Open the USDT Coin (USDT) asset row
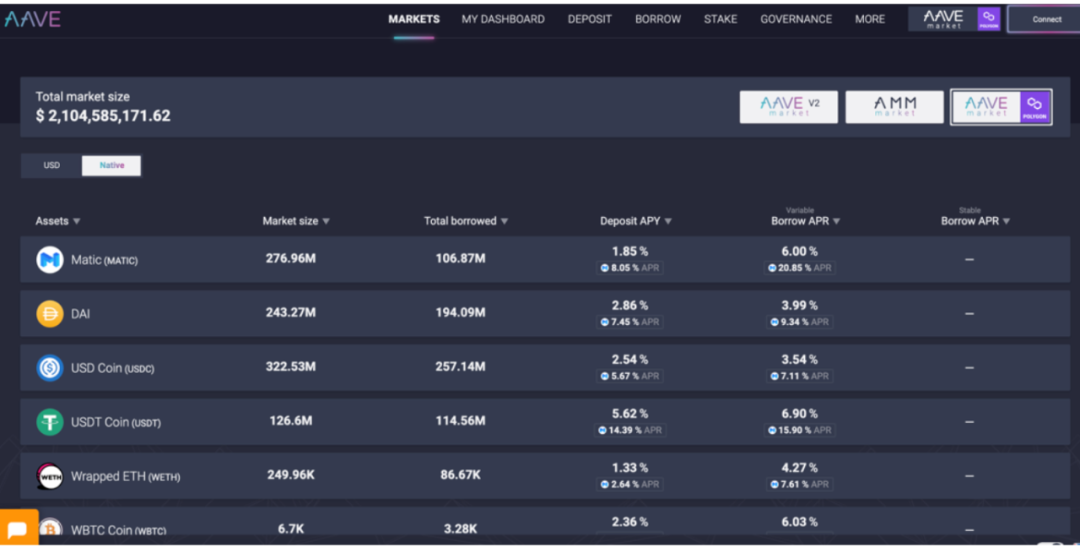Viewport: 1080px width, 547px height. click(545, 422)
